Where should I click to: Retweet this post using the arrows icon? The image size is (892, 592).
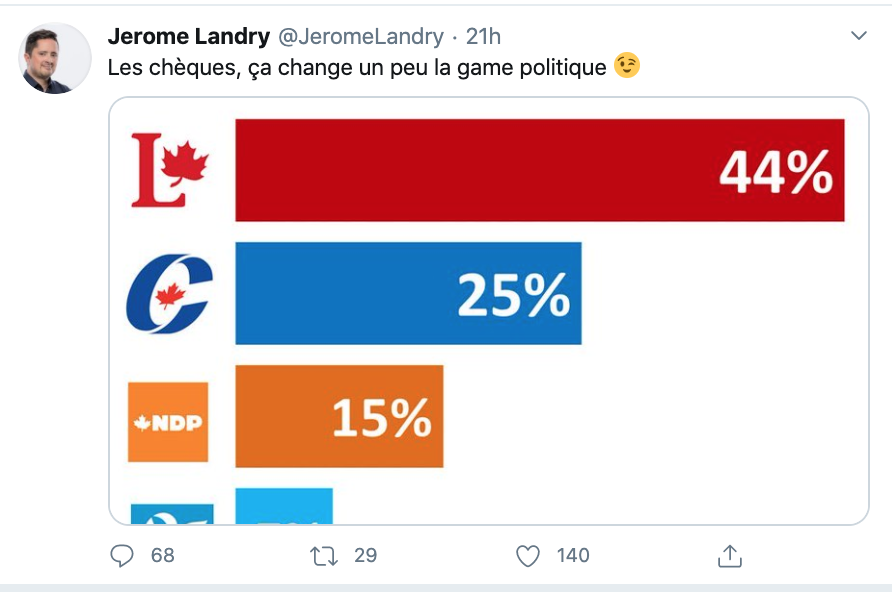click(x=325, y=555)
